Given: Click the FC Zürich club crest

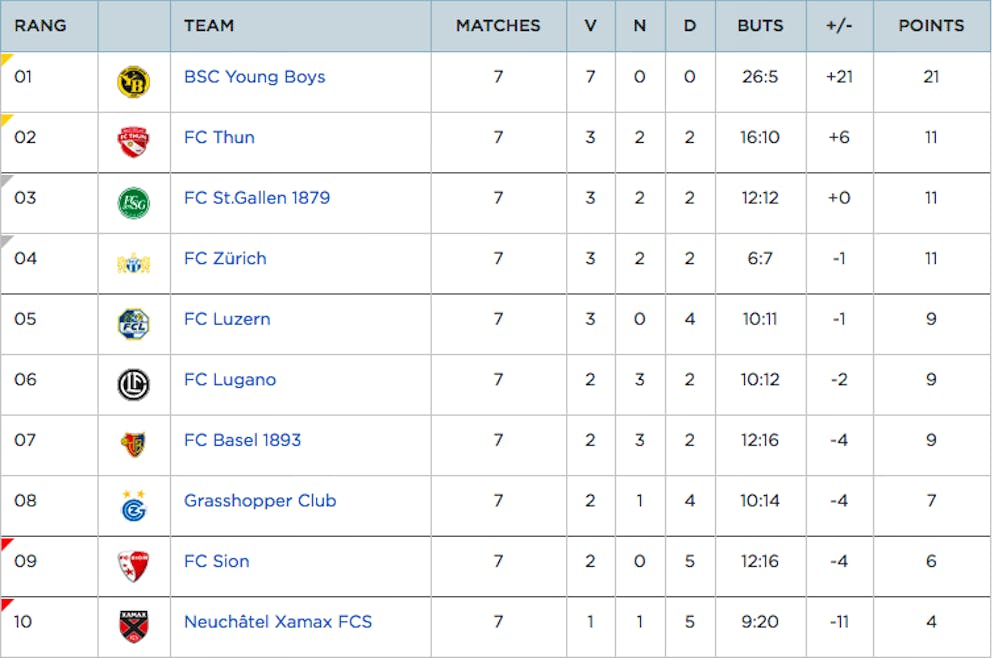Looking at the screenshot, I should pos(134,263).
